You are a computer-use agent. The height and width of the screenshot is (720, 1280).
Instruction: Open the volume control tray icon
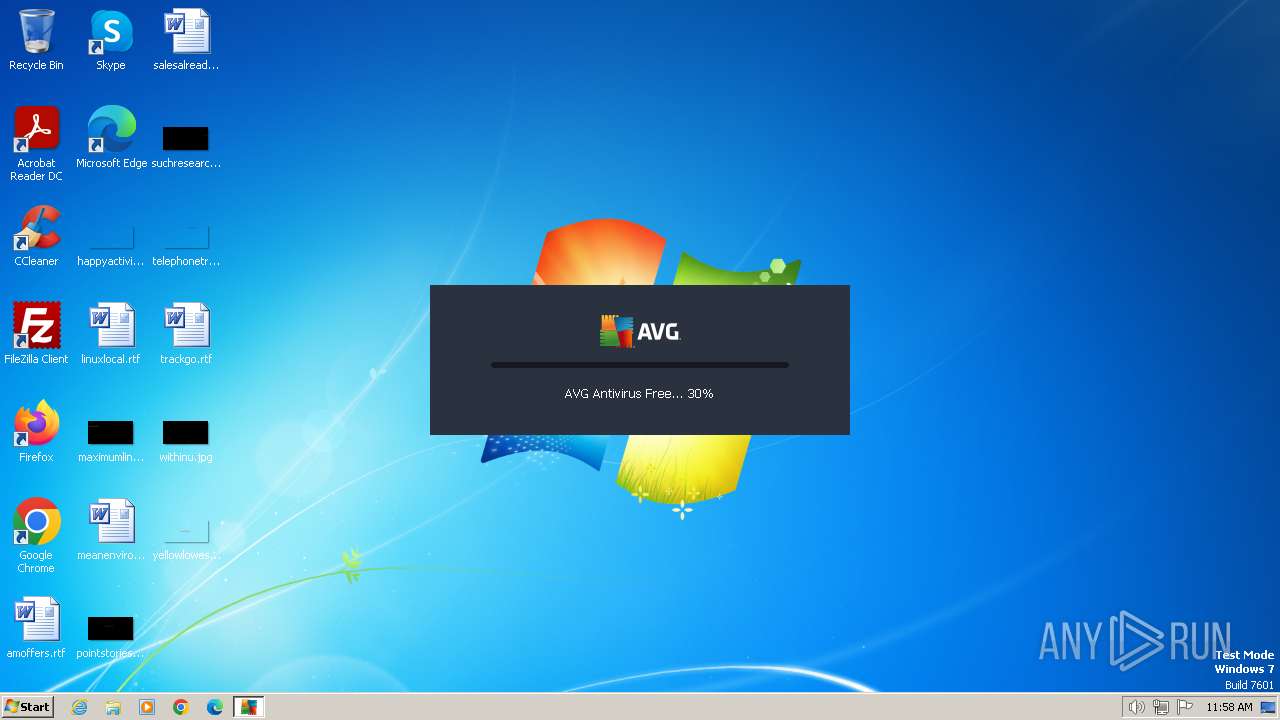(1136, 707)
